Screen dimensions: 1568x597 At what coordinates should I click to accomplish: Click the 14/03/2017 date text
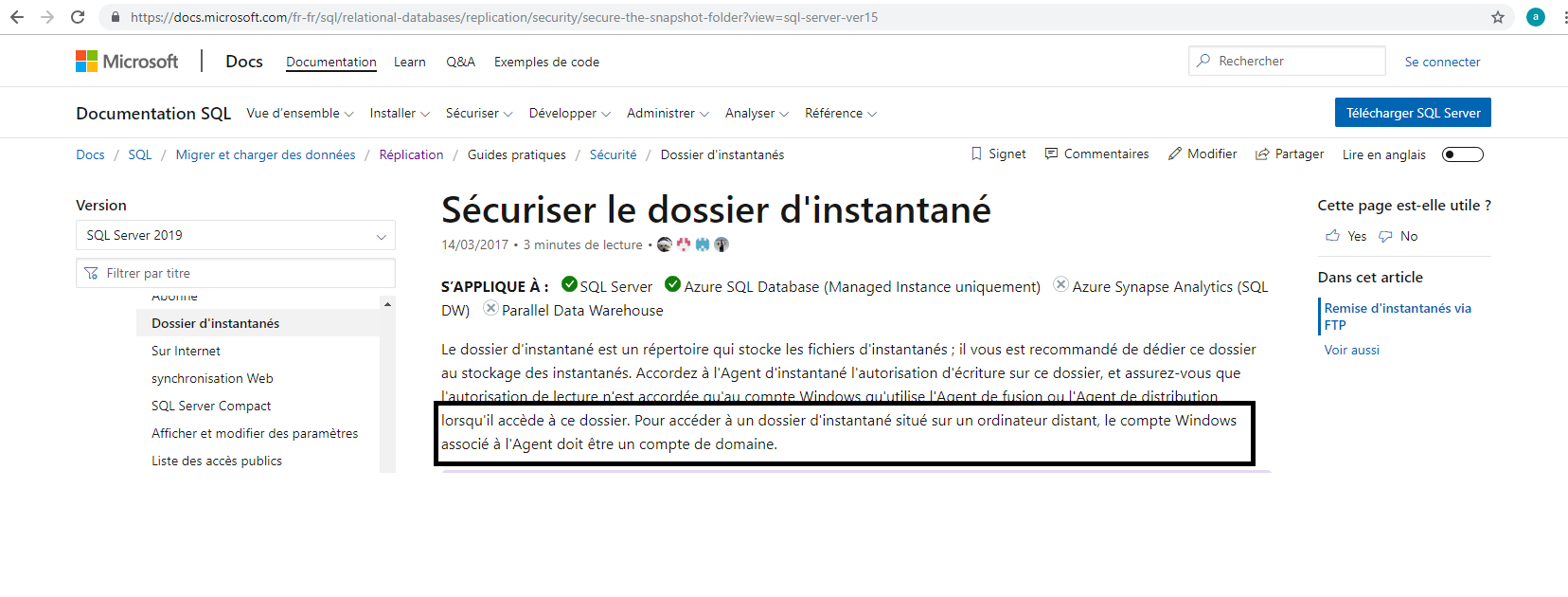[x=474, y=244]
